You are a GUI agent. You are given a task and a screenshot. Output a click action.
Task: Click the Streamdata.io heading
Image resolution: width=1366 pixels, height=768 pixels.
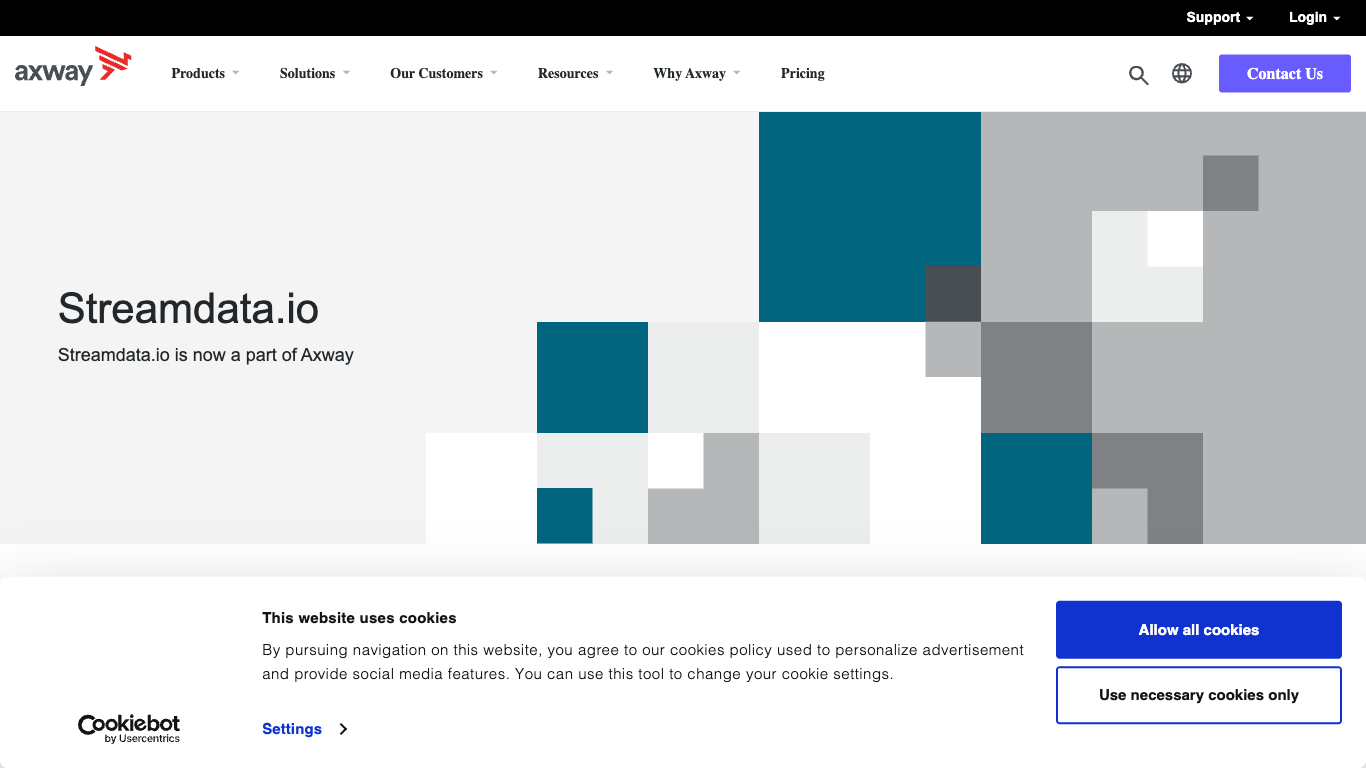pyautogui.click(x=188, y=308)
